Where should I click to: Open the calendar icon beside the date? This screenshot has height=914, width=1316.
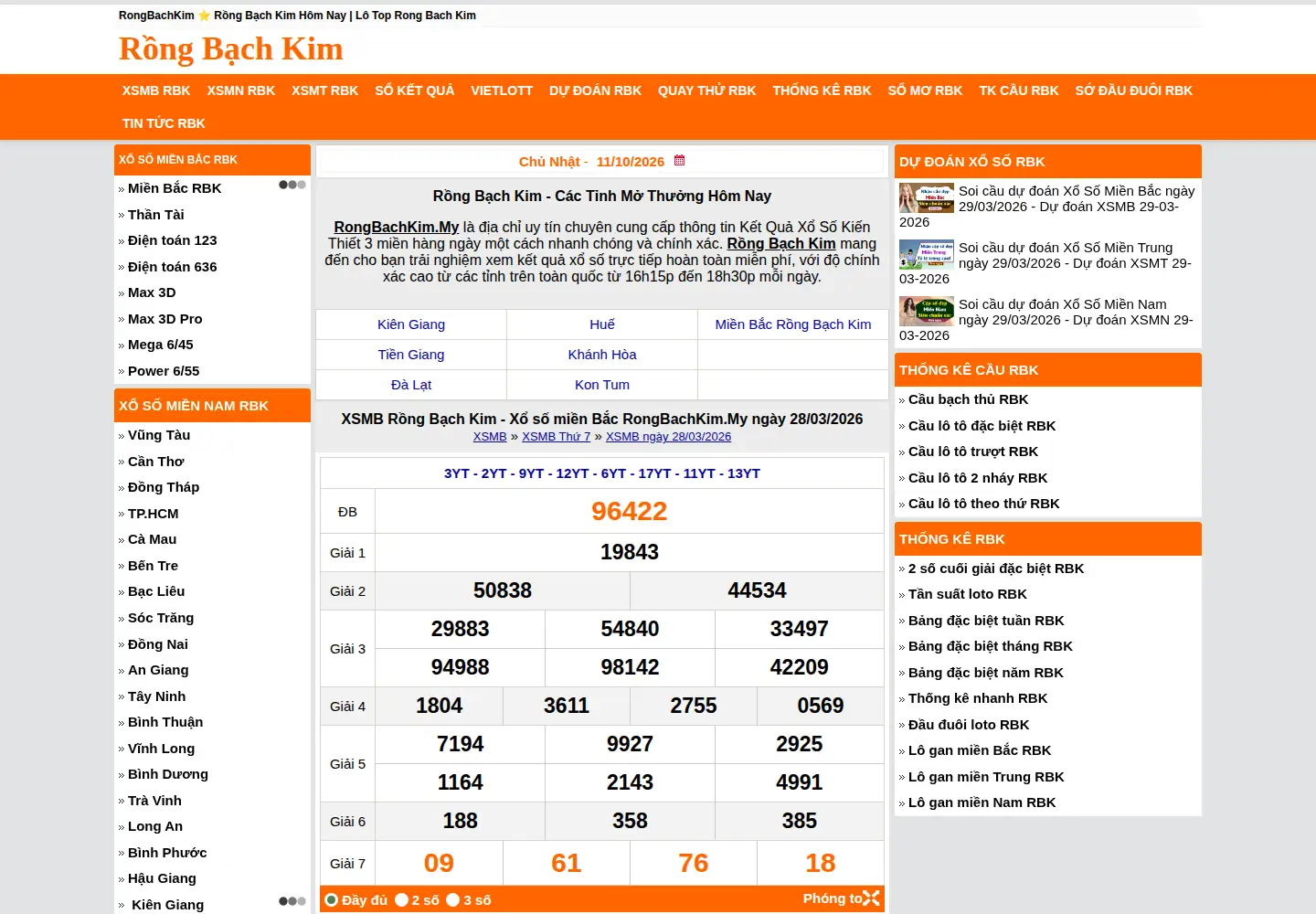pos(679,161)
